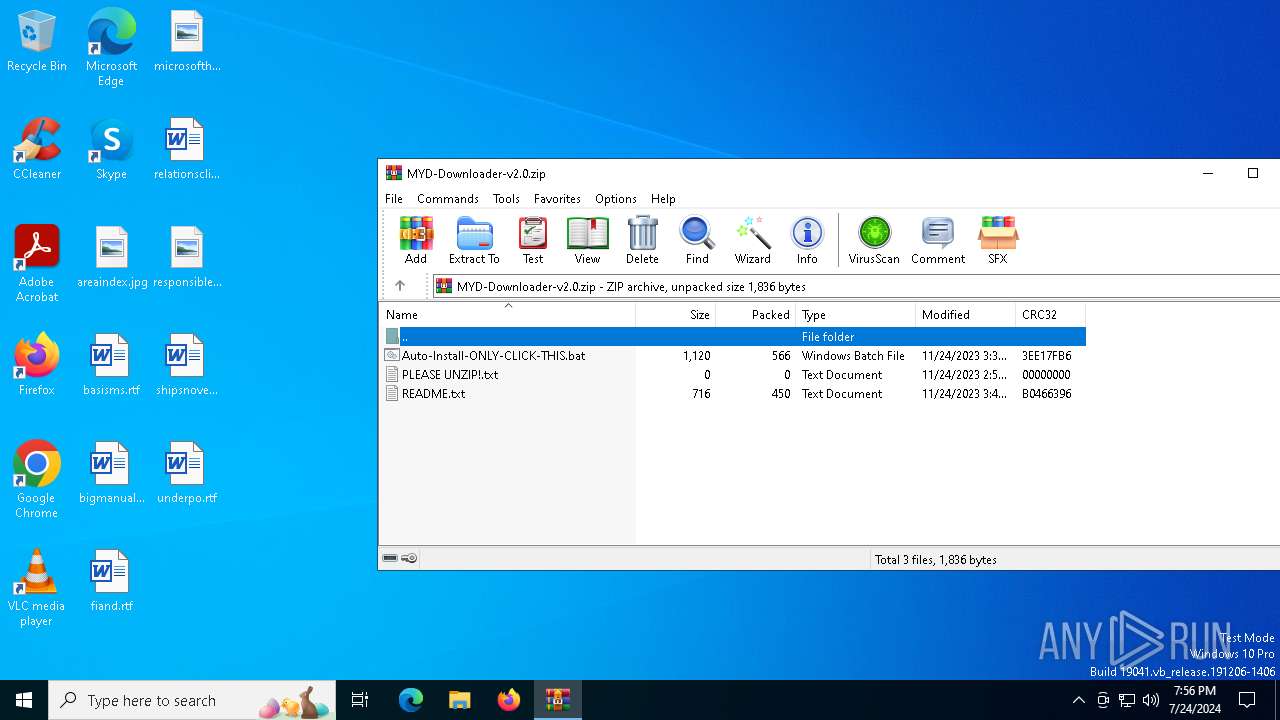This screenshot has height=720, width=1280.
Task: Select the fiand.rtf desktop file
Action: [x=111, y=582]
